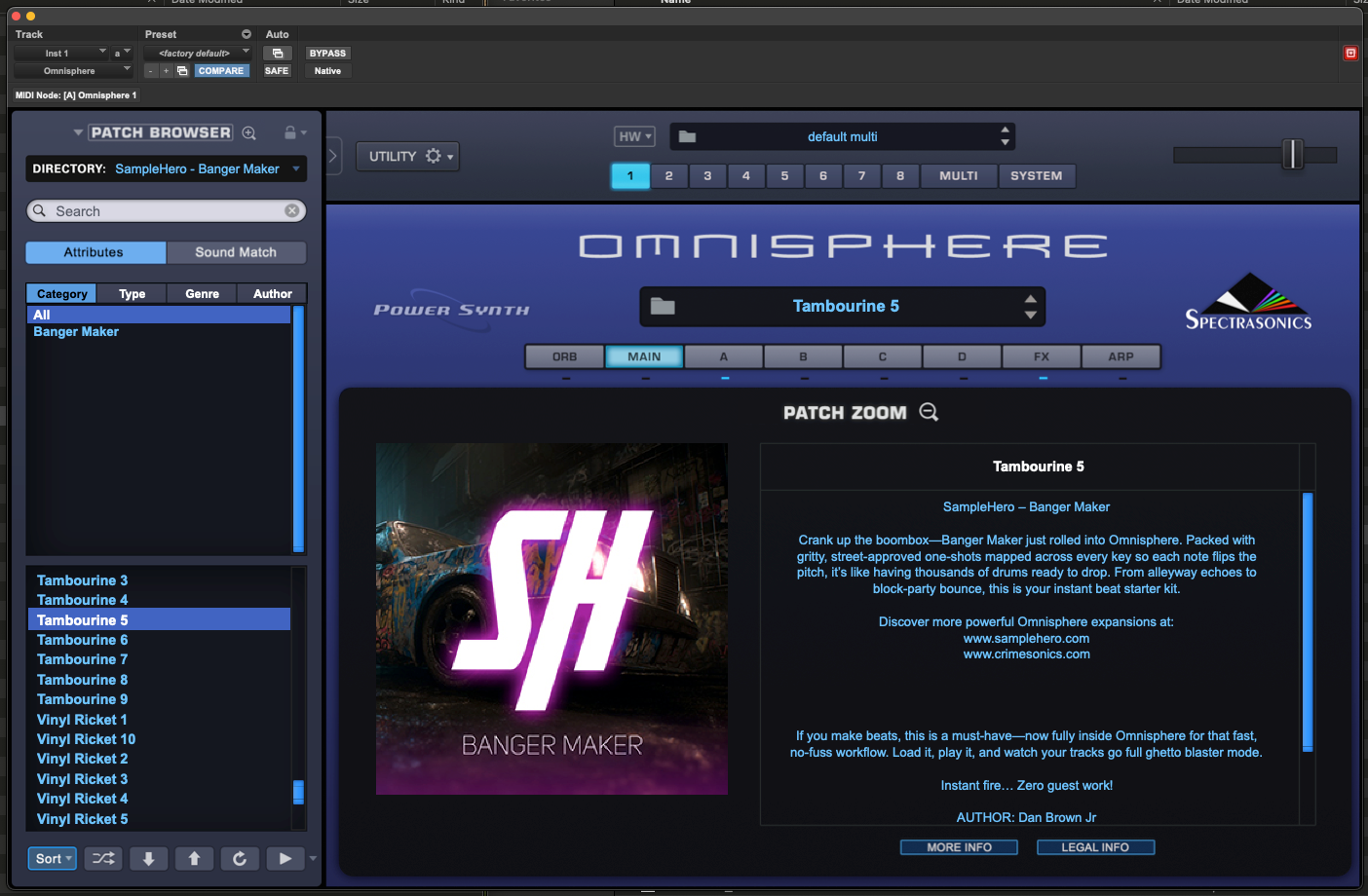
Task: Open the folder icon beside default multi
Action: coord(687,136)
